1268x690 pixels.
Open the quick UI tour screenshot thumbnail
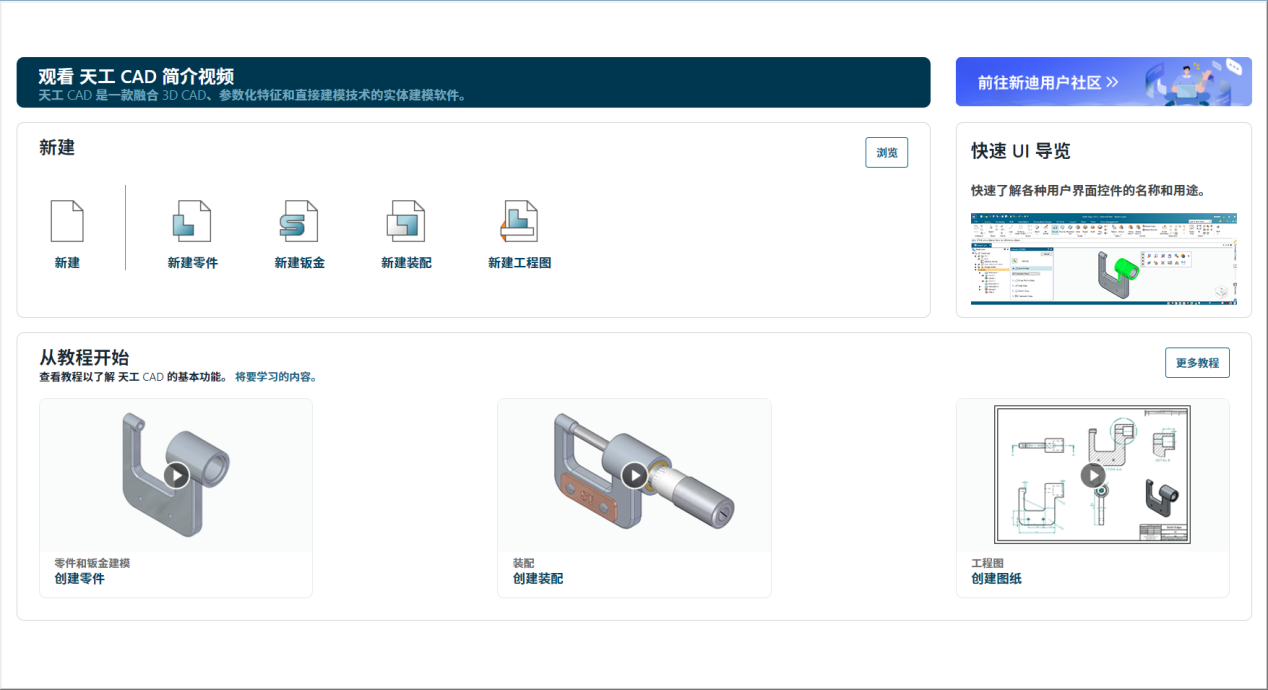point(1103,258)
